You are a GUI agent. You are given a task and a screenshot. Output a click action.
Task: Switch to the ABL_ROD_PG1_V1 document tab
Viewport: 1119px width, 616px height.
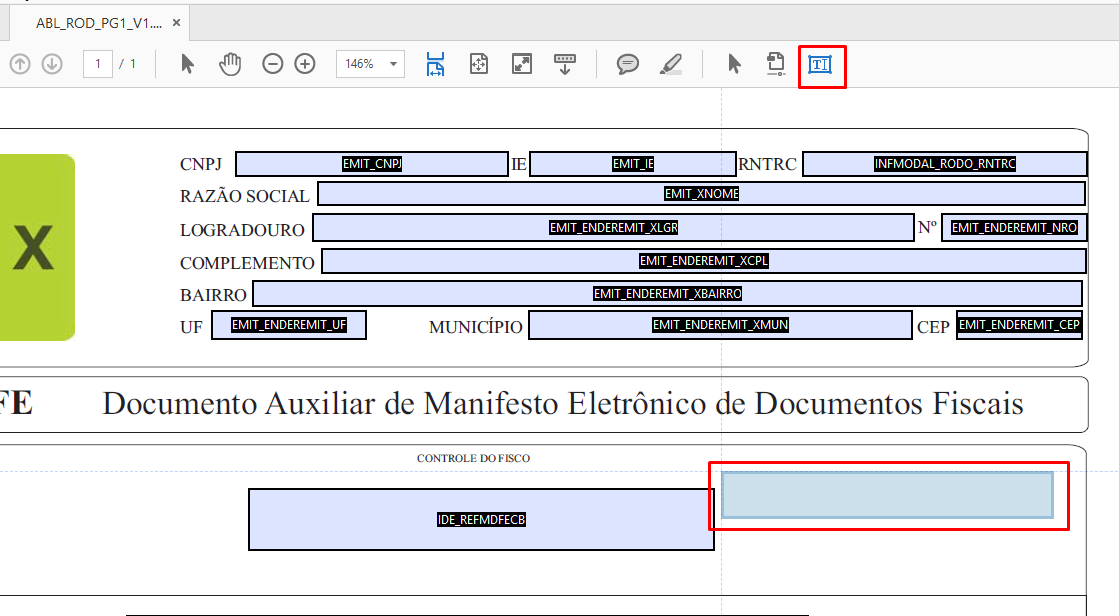click(98, 22)
